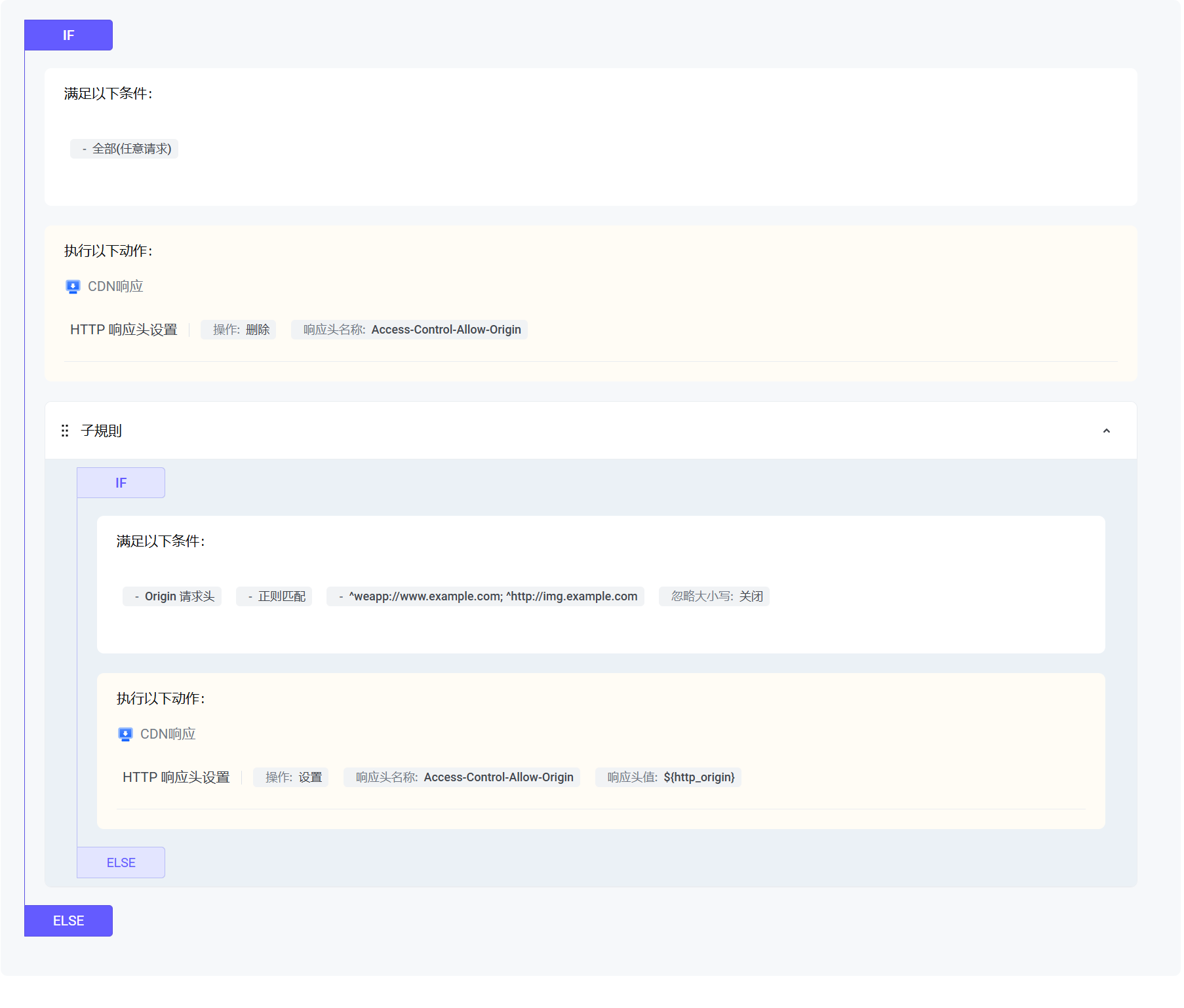The image size is (1184, 1008).
Task: Click the '操作: 设置' operation tag
Action: click(x=291, y=777)
